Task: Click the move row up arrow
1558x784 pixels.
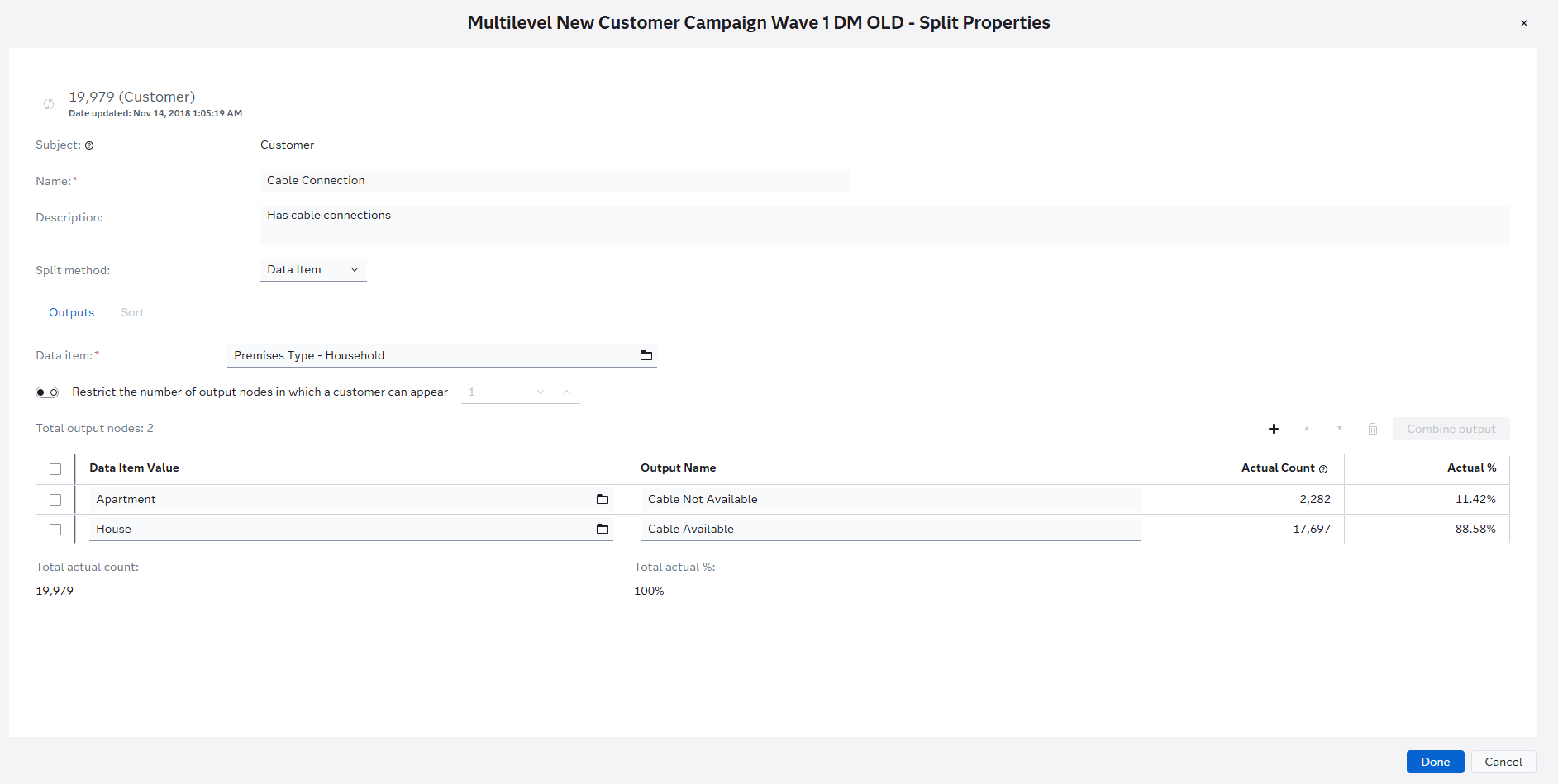Action: coord(1307,429)
